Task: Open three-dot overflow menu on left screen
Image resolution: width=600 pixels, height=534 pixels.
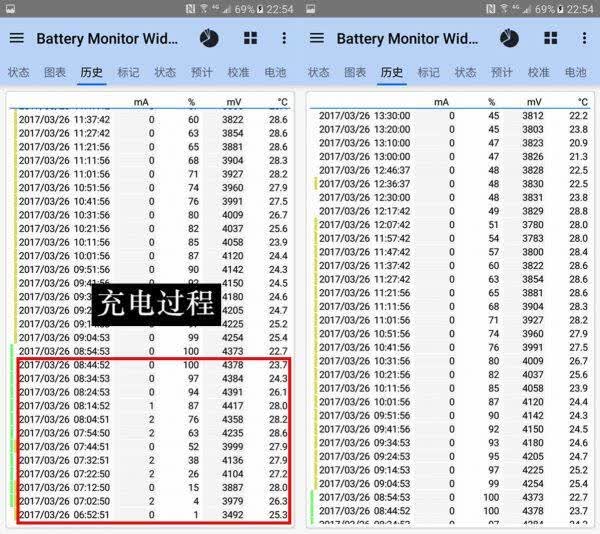Action: tap(284, 38)
